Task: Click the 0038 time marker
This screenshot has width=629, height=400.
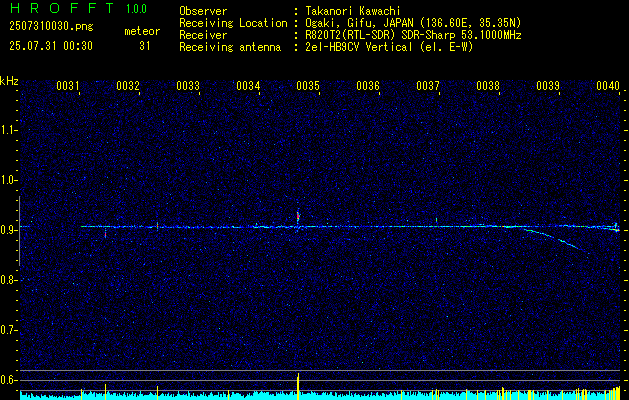Action: tap(488, 85)
